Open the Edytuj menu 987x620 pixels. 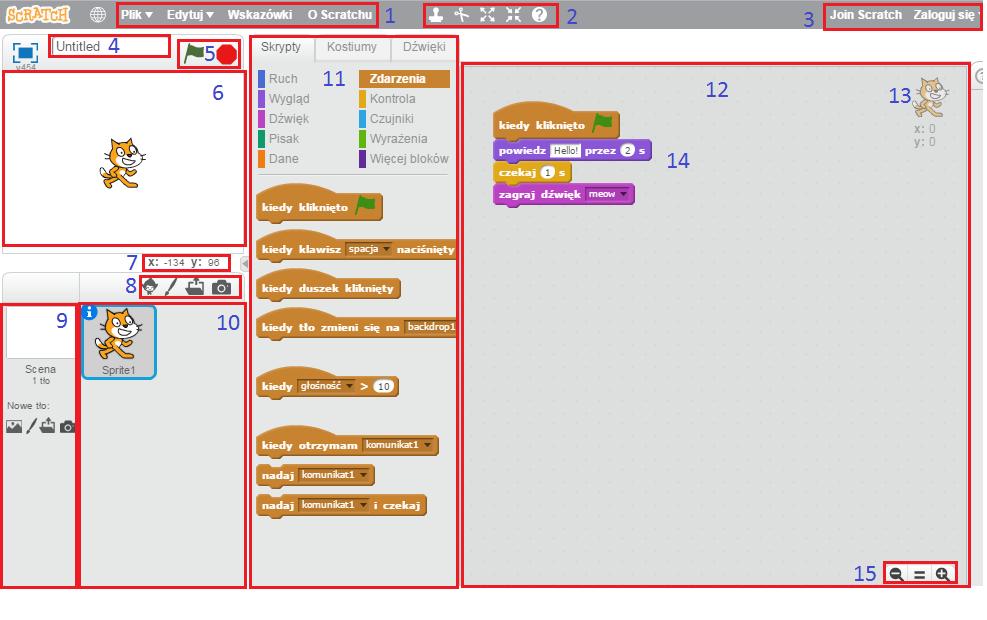click(x=190, y=14)
